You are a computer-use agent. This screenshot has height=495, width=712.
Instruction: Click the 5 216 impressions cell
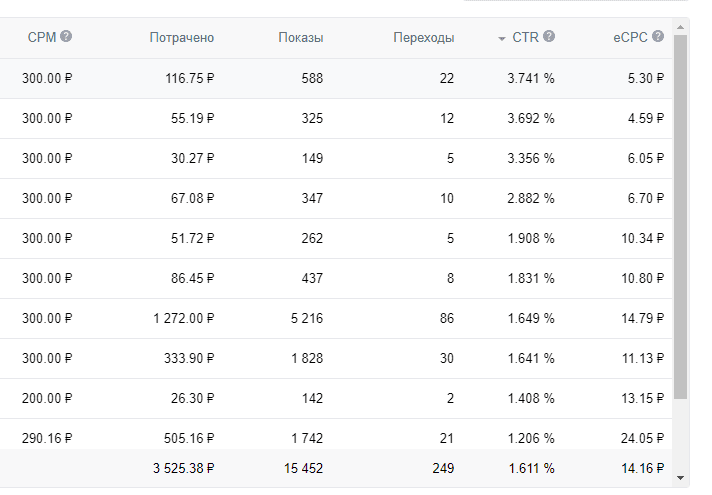pyautogui.click(x=303, y=318)
